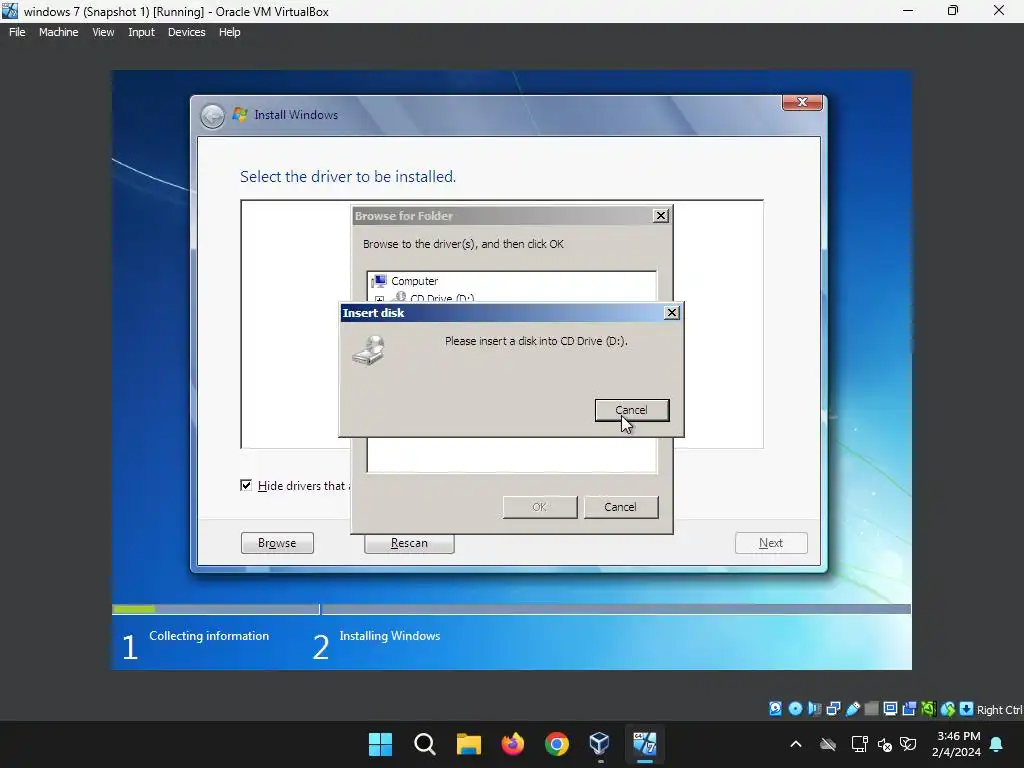
Task: Launch Firefox from the taskbar
Action: [513, 744]
